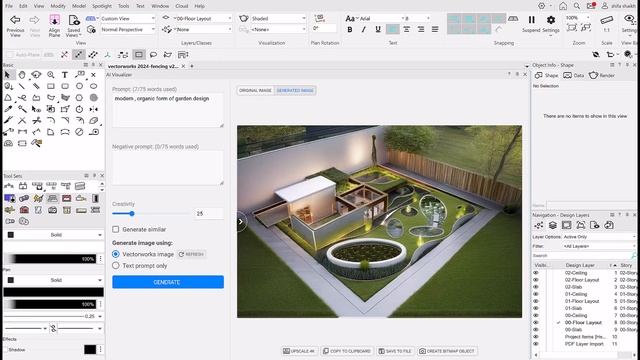This screenshot has height=360, width=640.
Task: Open Design Layers stack icon in Navigation
Action: coord(553,225)
